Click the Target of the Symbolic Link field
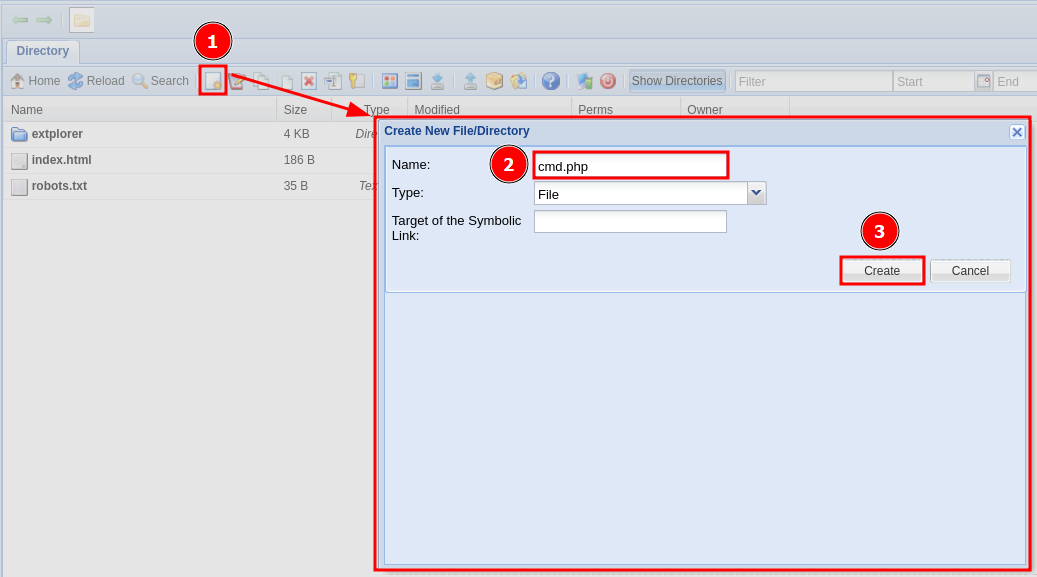The height and width of the screenshot is (577, 1037). tap(630, 222)
